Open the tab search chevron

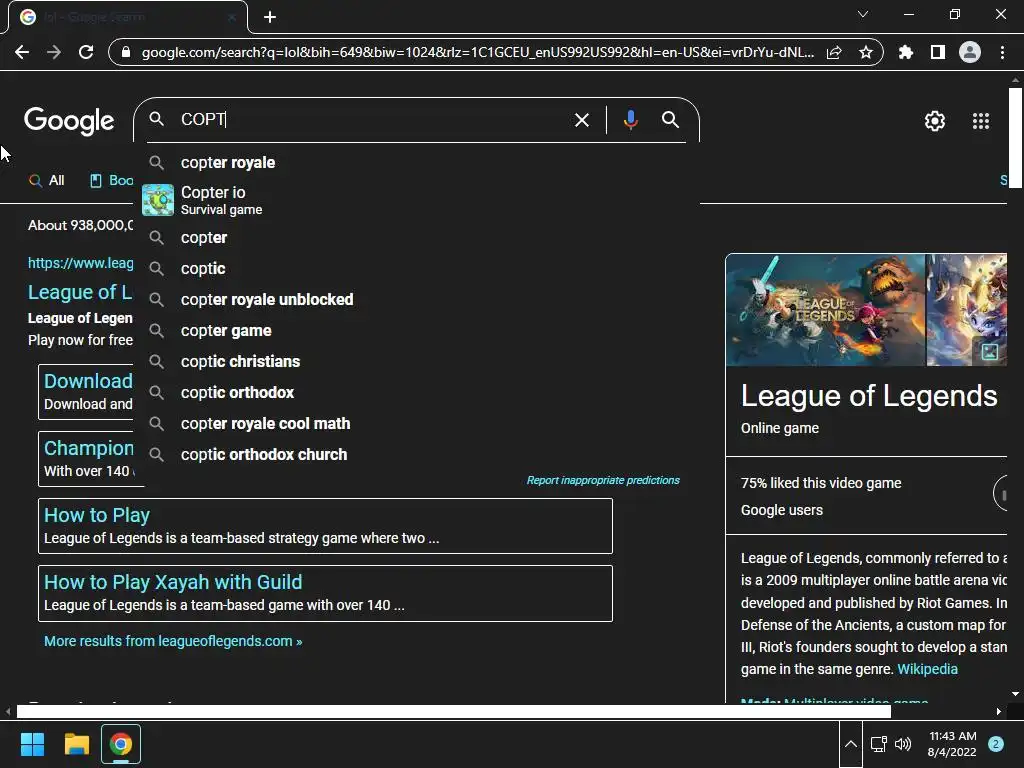862,14
